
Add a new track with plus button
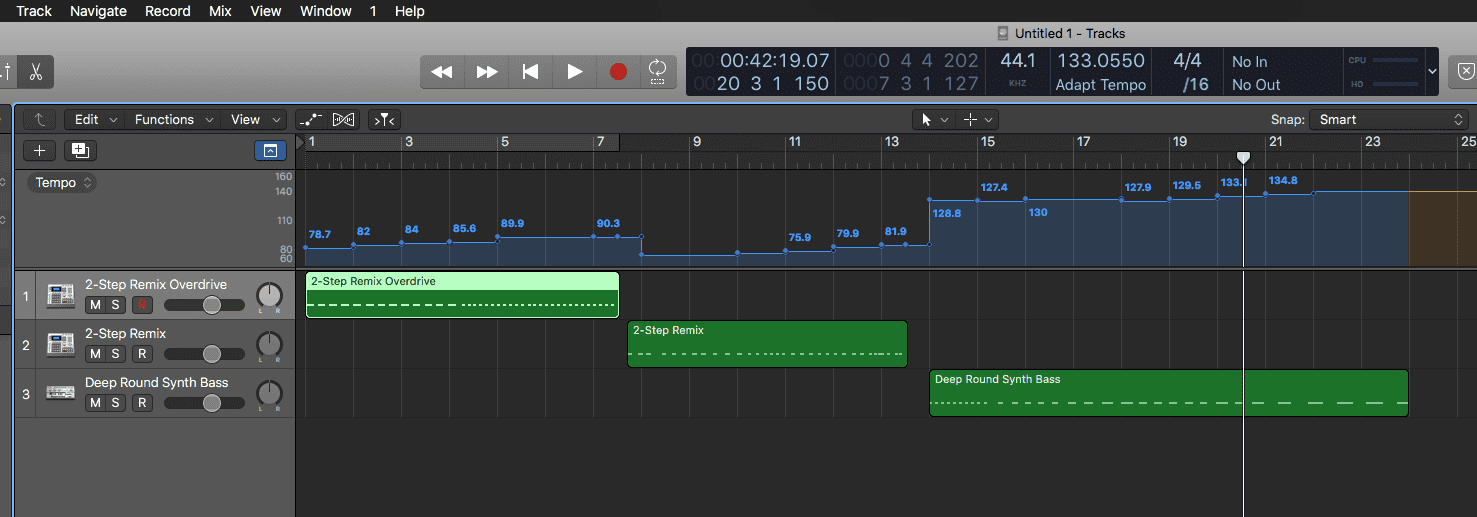[x=39, y=151]
